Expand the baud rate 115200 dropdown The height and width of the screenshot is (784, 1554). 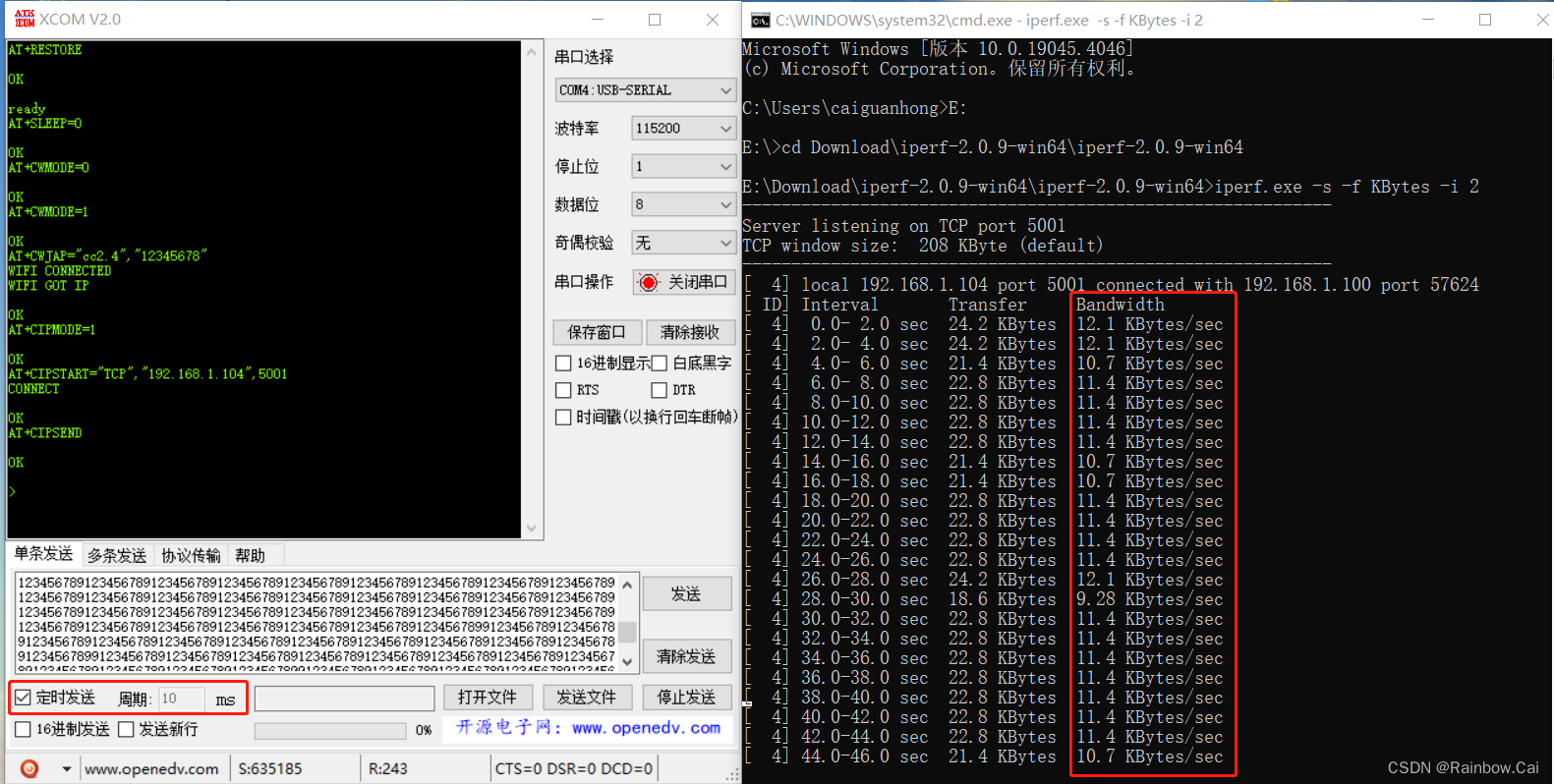(x=684, y=129)
